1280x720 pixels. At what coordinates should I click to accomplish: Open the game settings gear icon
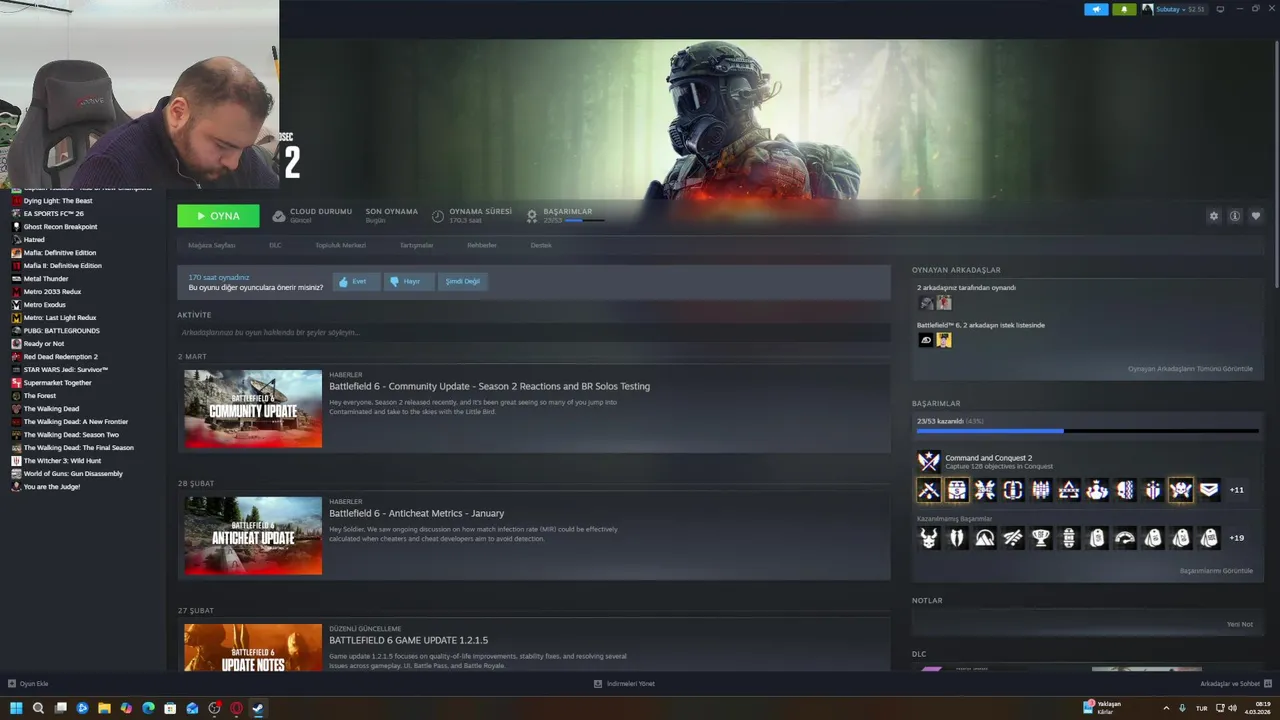pos(1214,216)
